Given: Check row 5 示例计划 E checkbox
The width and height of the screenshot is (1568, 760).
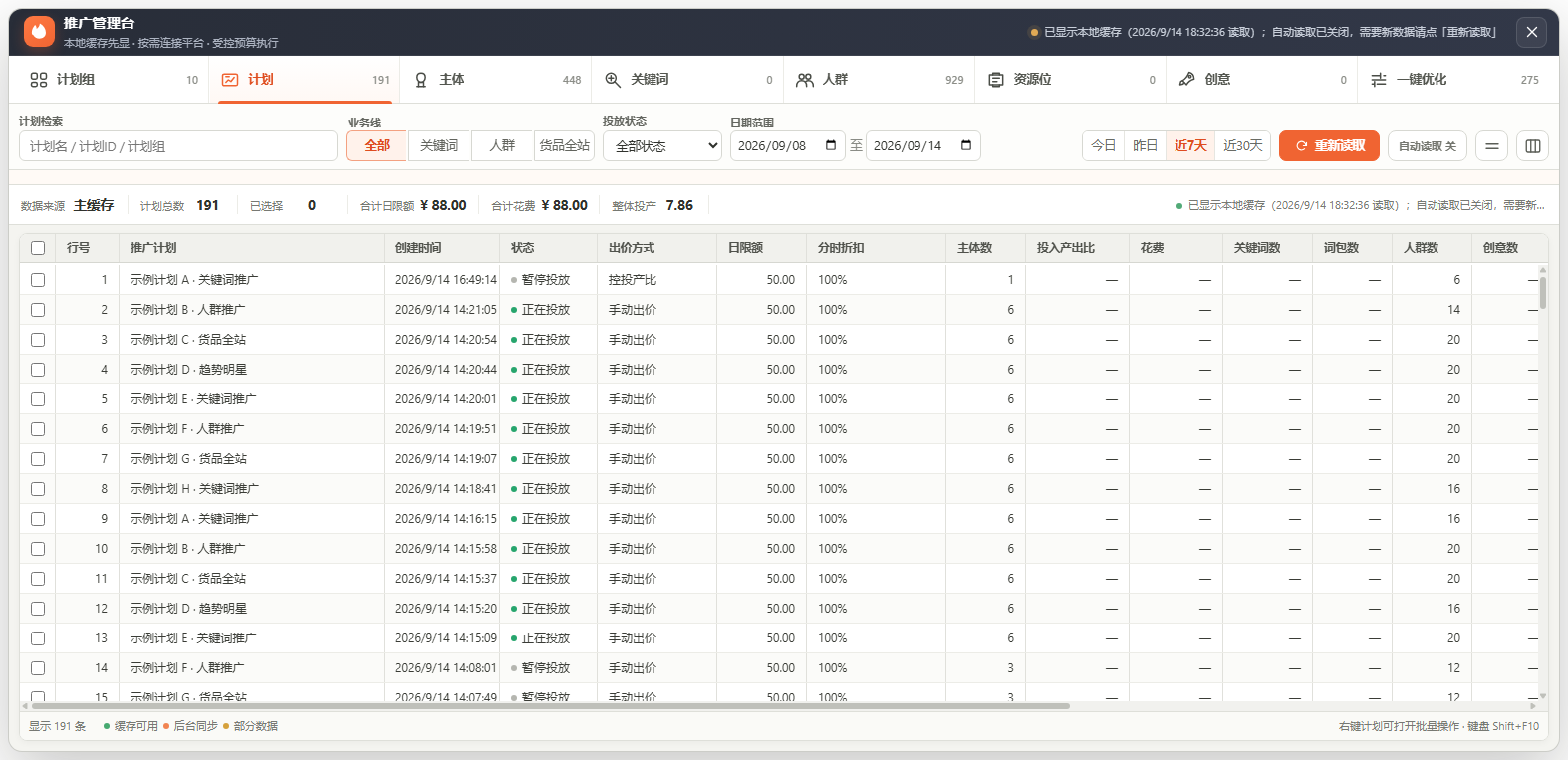Looking at the screenshot, I should pyautogui.click(x=38, y=399).
